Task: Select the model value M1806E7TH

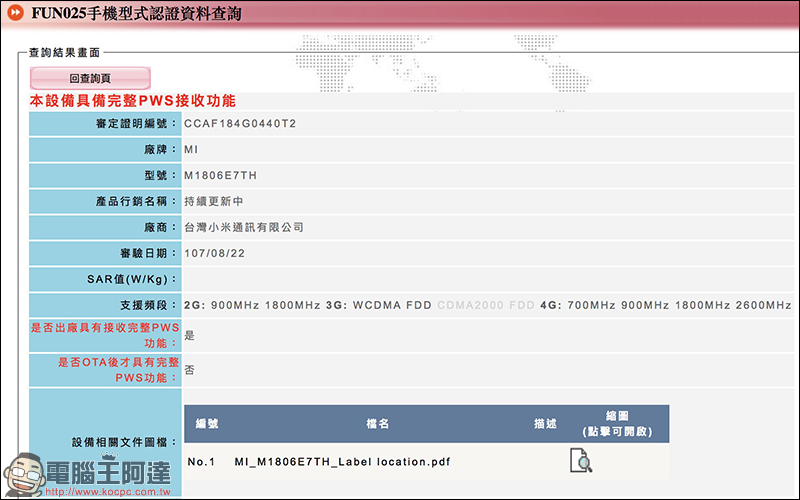Action: [220, 176]
